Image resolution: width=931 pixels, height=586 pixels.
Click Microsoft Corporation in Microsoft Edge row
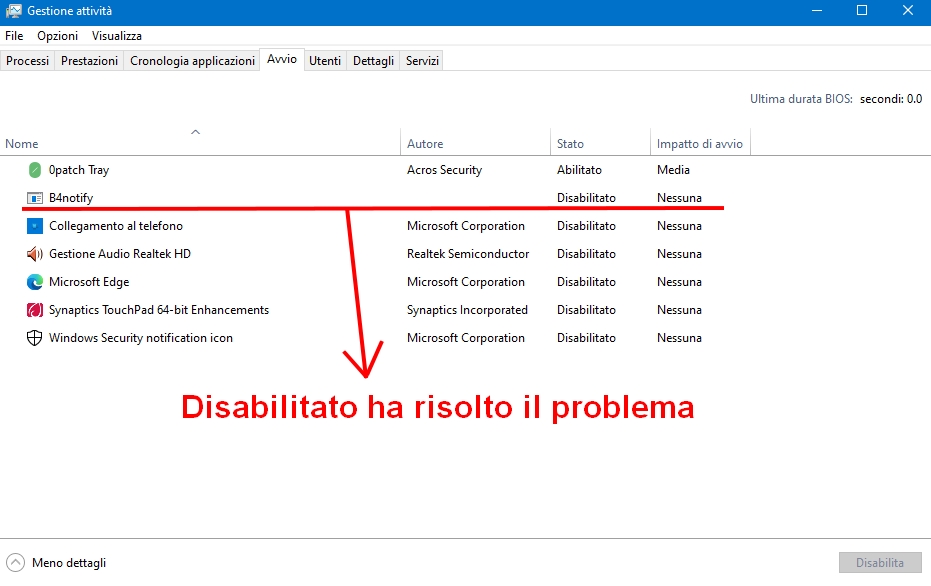pyautogui.click(x=466, y=282)
